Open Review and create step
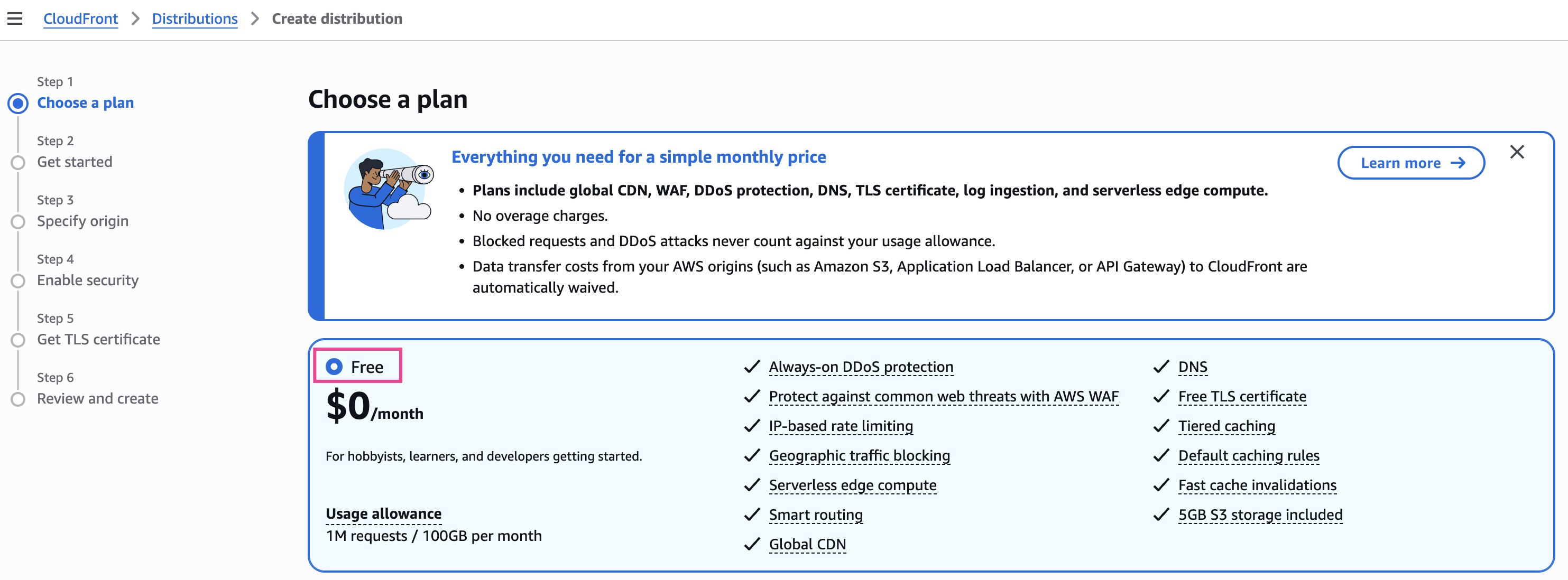 97,398
